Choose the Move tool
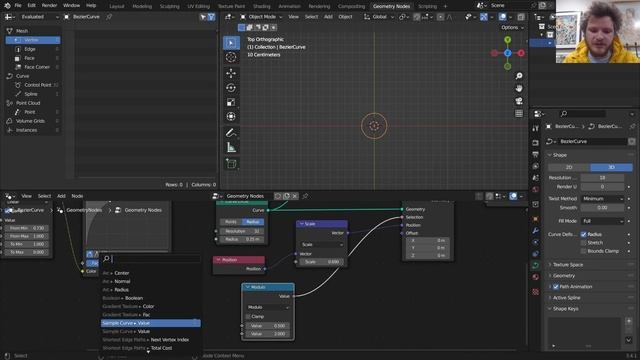 231,73
